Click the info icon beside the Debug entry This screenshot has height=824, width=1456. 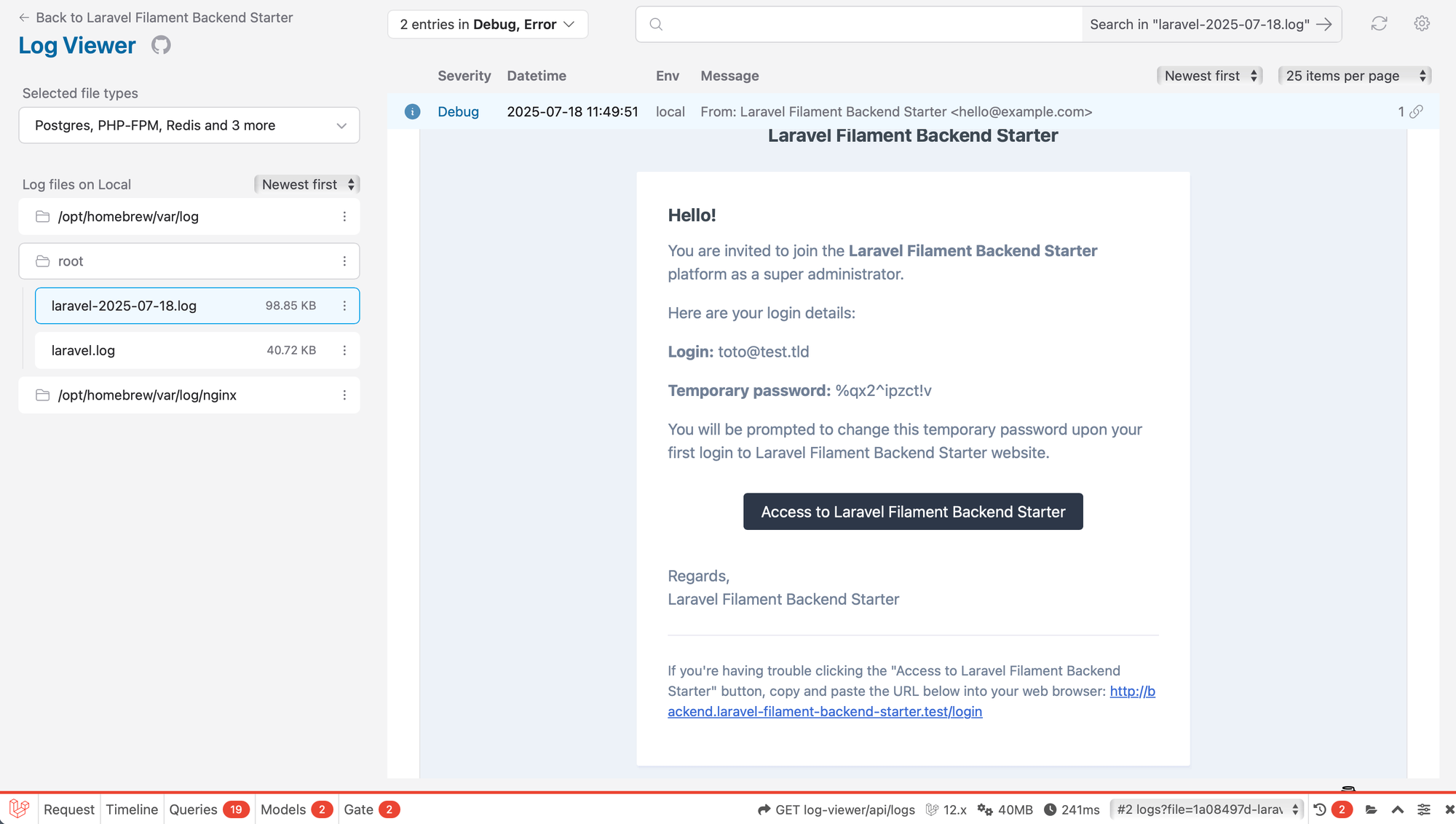click(x=413, y=111)
